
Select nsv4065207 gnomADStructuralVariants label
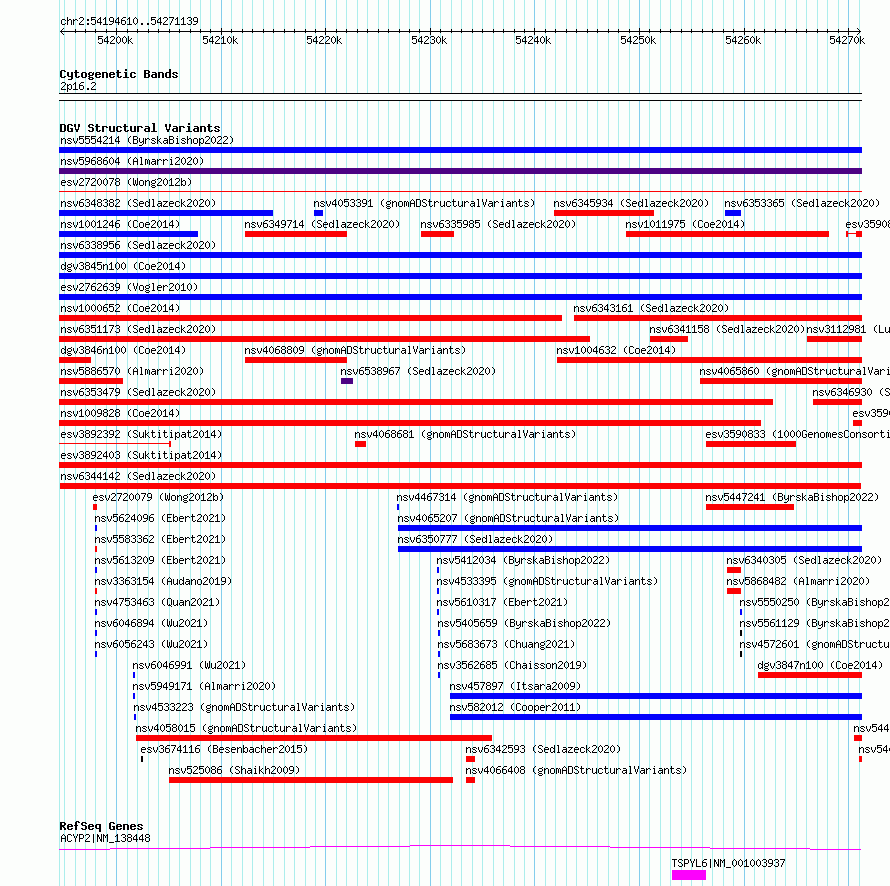click(x=508, y=518)
